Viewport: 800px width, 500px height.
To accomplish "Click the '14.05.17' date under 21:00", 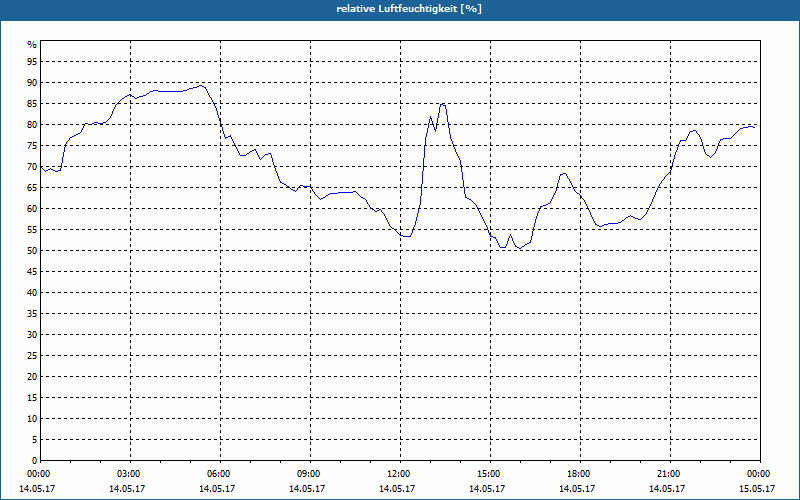I will pos(667,489).
